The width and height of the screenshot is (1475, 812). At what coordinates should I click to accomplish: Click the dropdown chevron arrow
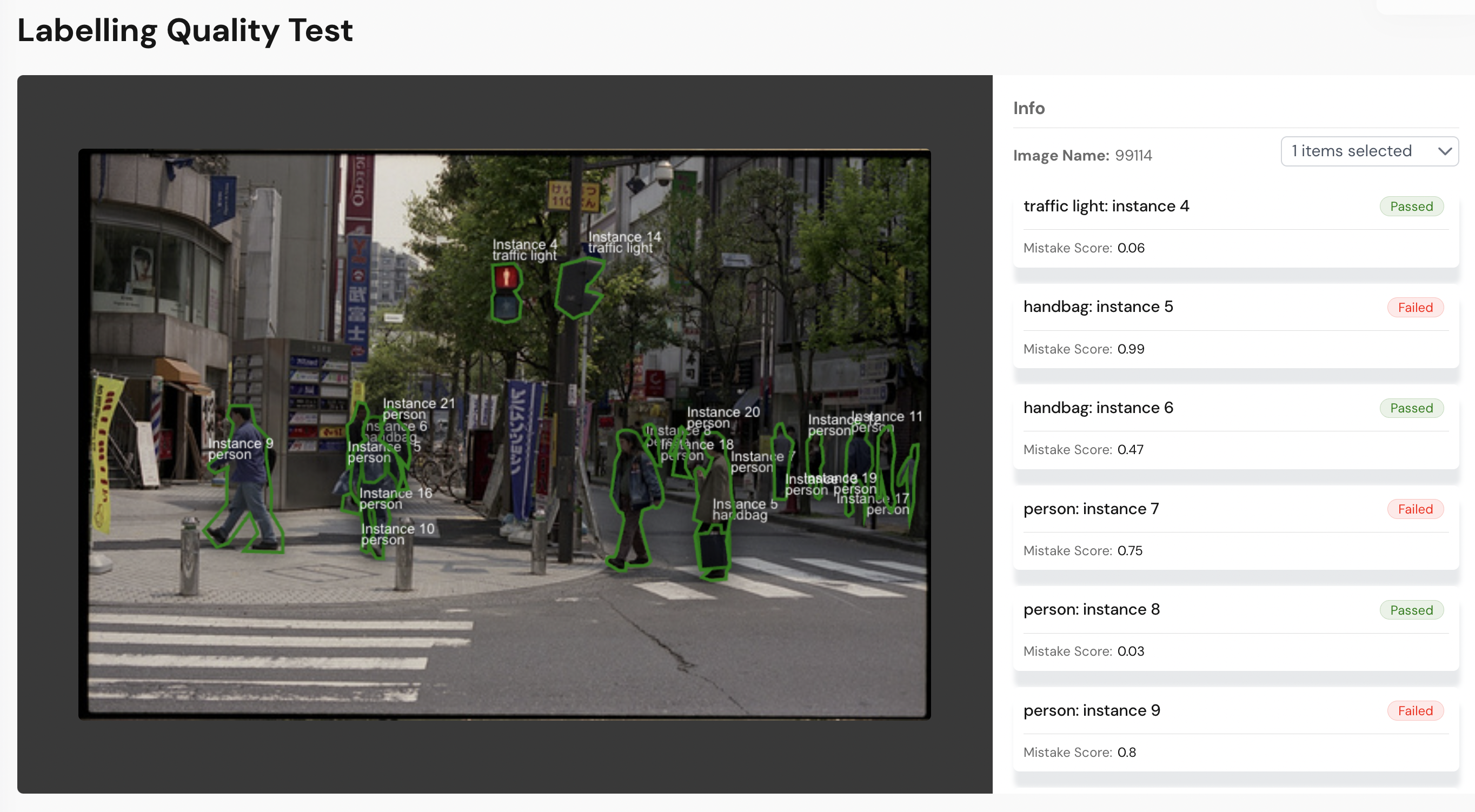[1444, 152]
